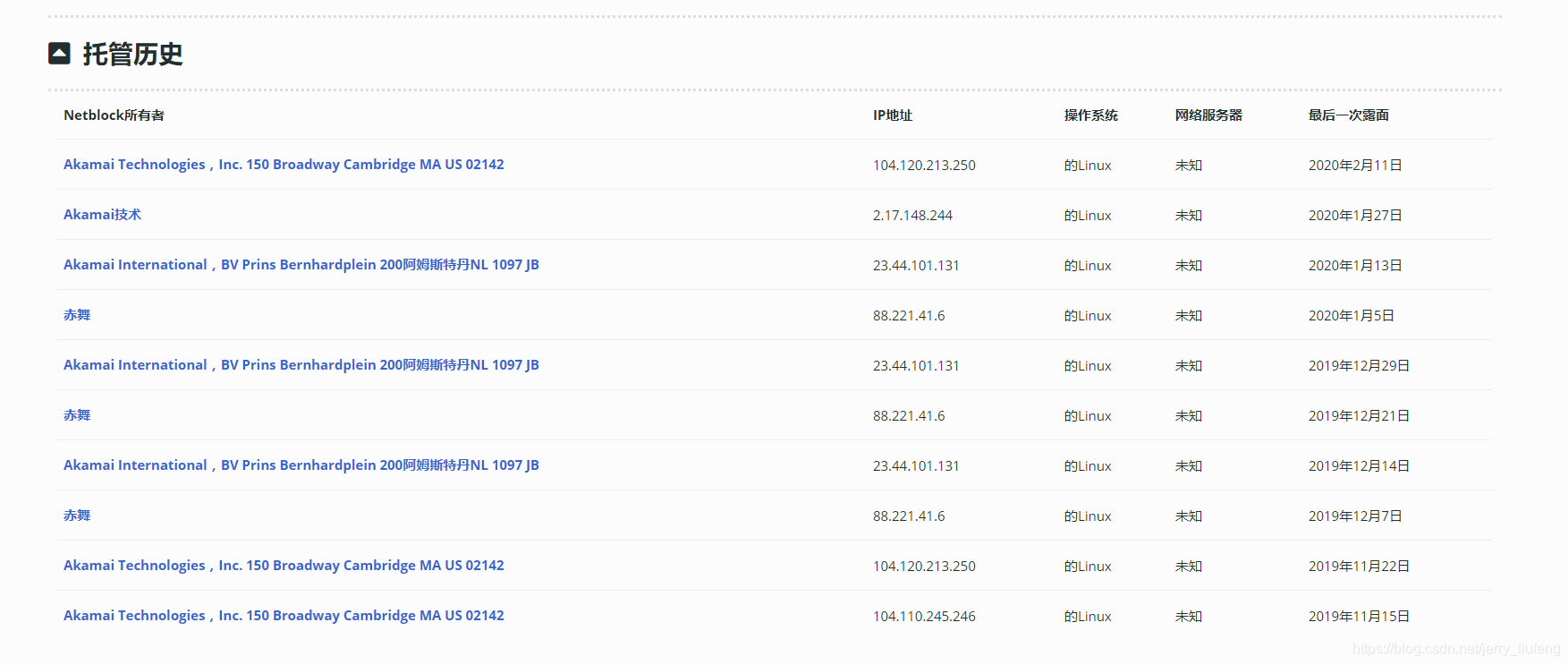Select IP 104.120.213.250 in 2020年2月11日 row
This screenshot has height=665, width=1568.
click(924, 166)
